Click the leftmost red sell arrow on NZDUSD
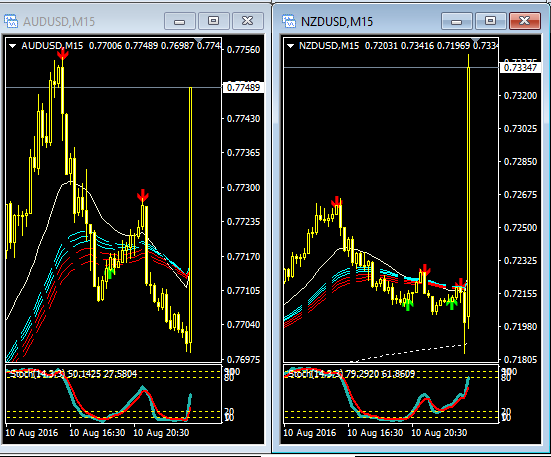 [x=337, y=201]
